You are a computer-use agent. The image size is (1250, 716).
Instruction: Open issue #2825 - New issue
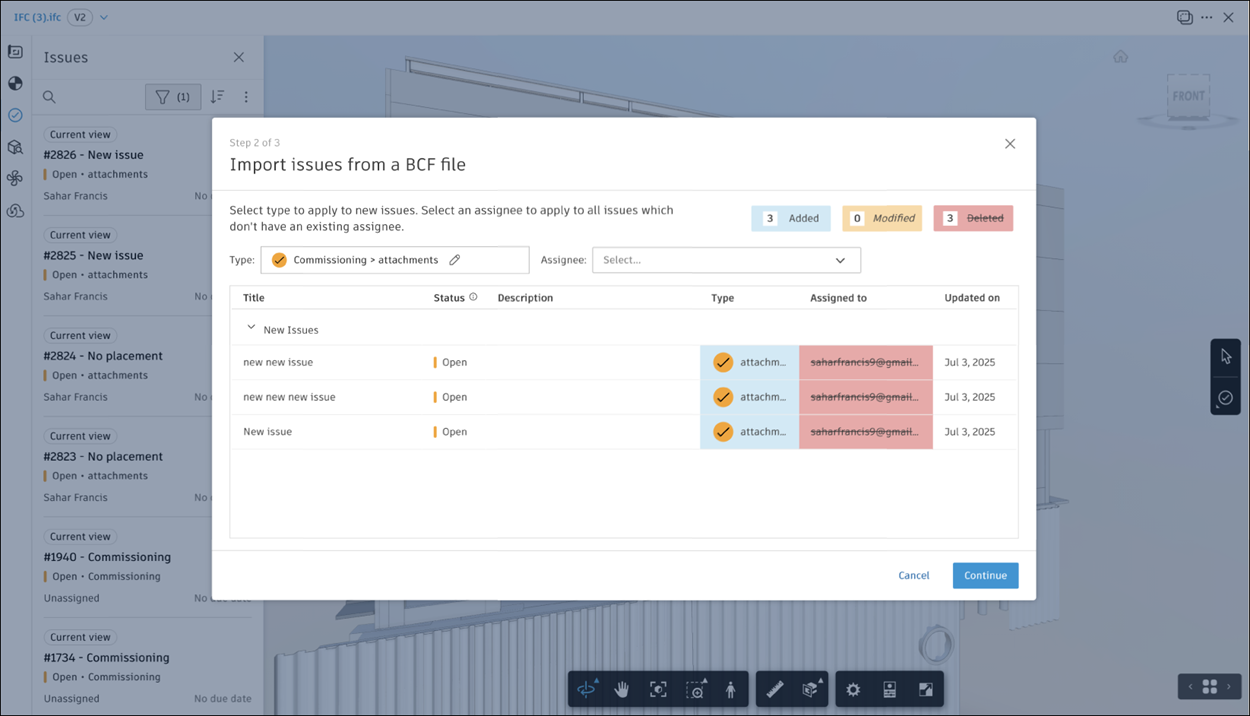[x=93, y=255]
